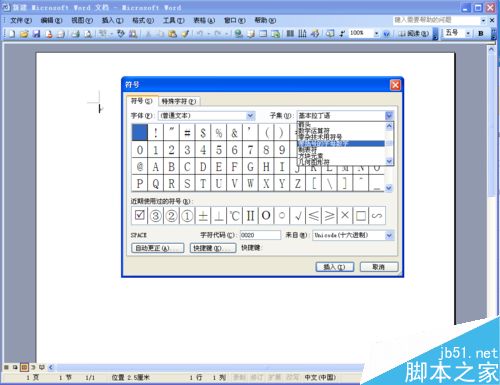
Task: Open the 表格 menu
Action: pos(204,21)
